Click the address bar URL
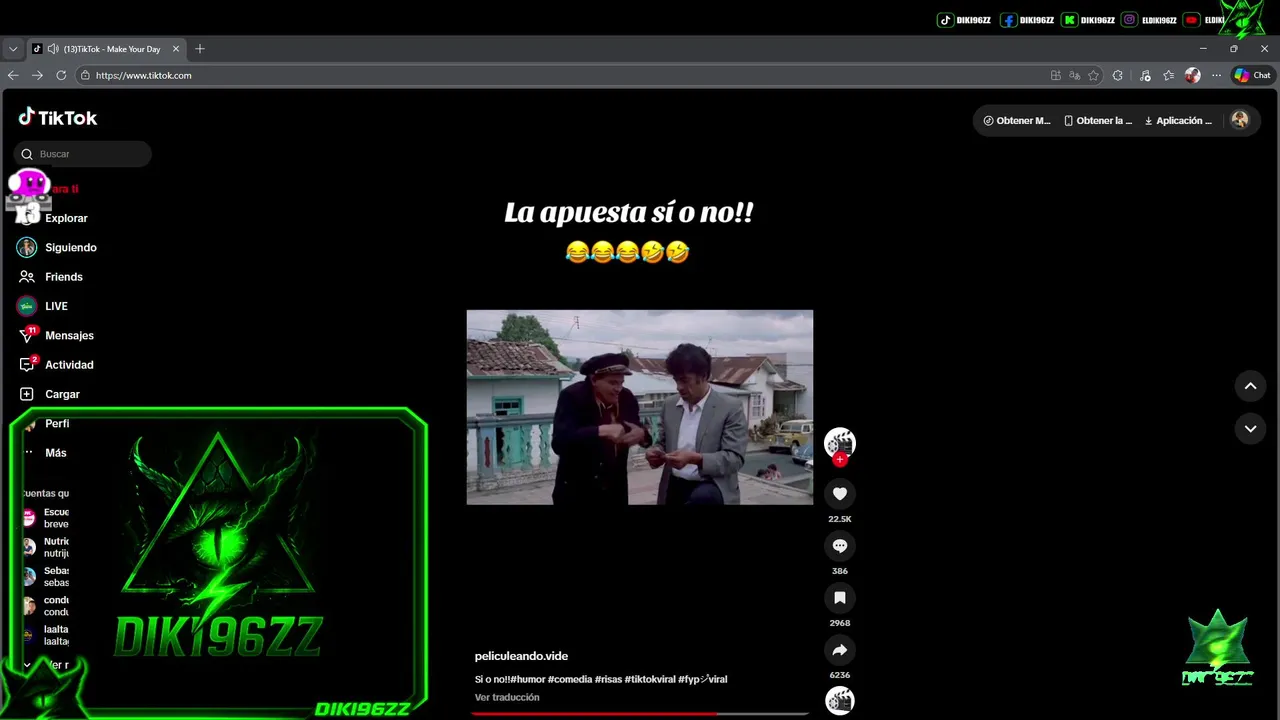Image resolution: width=1280 pixels, height=720 pixels. [144, 75]
